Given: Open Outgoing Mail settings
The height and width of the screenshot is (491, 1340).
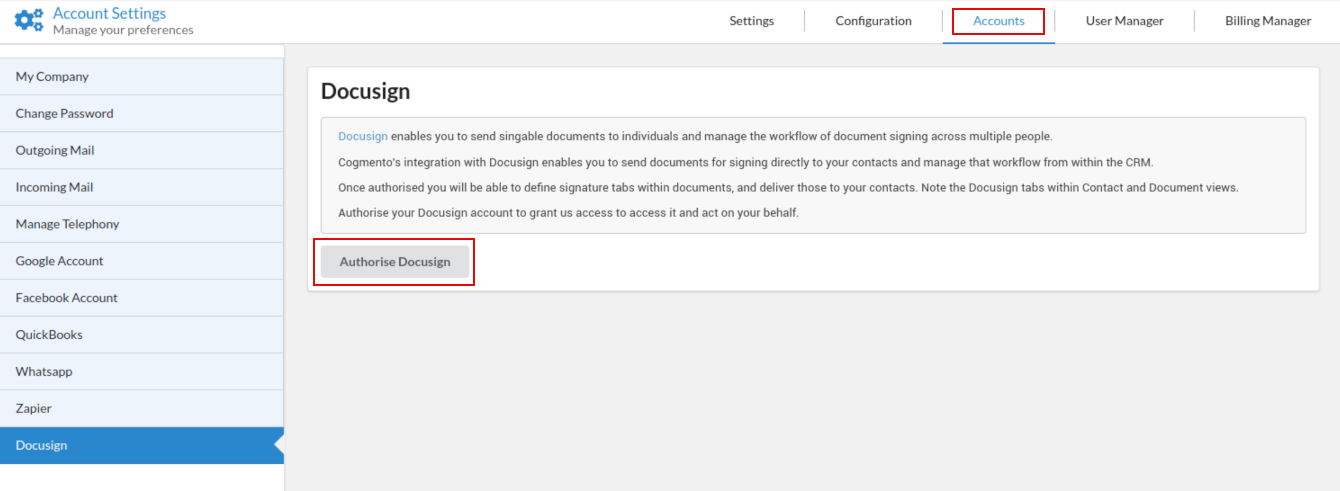Looking at the screenshot, I should pyautogui.click(x=55, y=151).
